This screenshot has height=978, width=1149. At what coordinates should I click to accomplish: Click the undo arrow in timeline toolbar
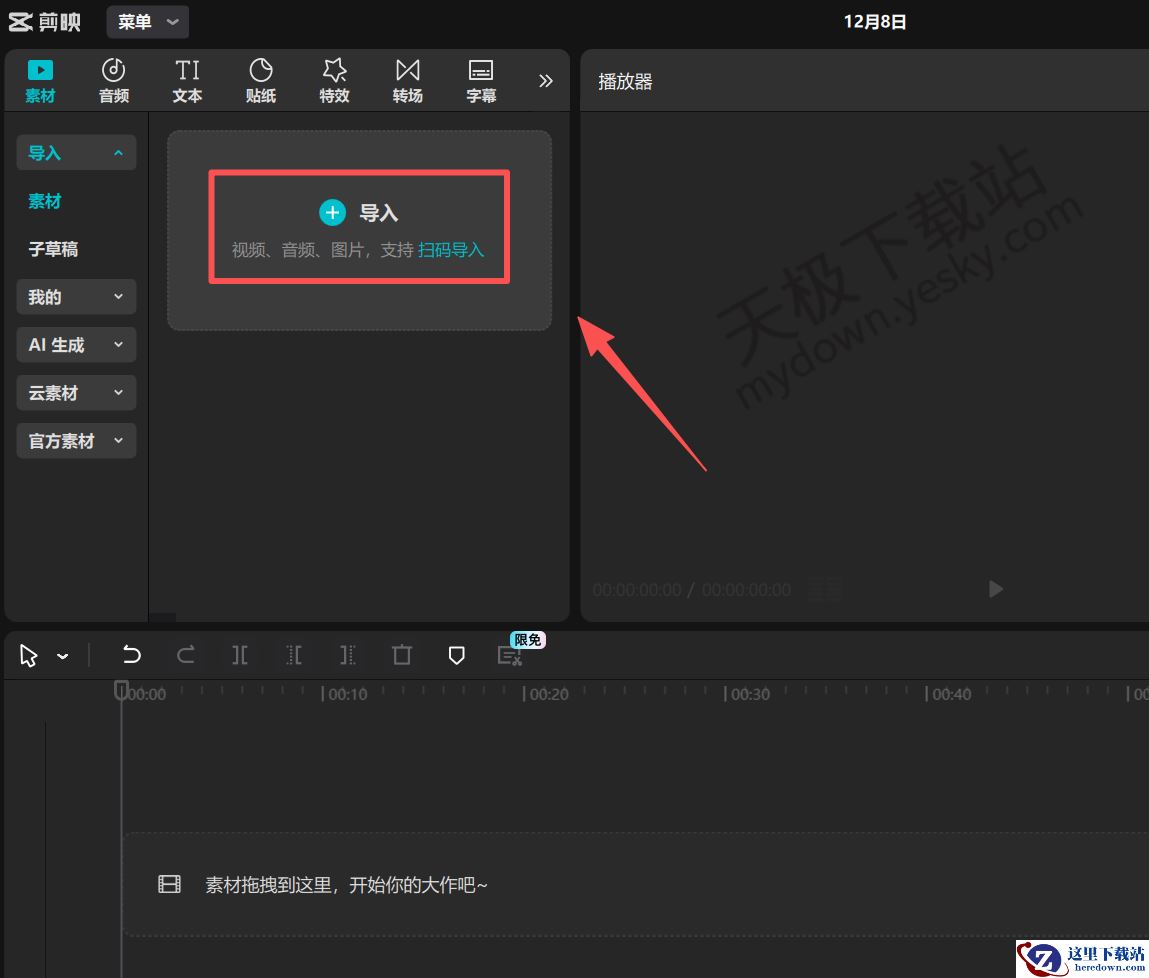[x=131, y=655]
